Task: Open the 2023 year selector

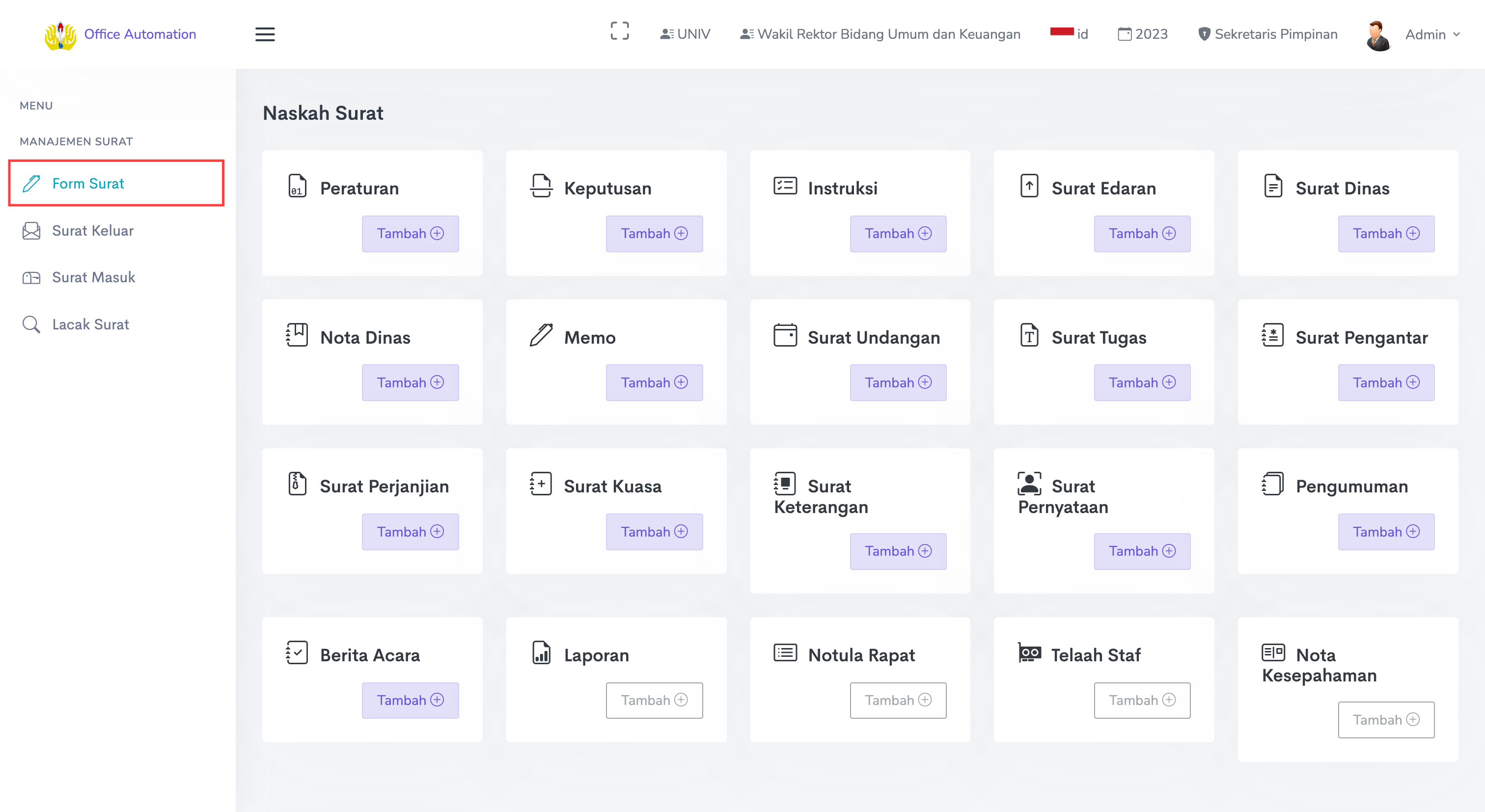Action: coord(1143,34)
